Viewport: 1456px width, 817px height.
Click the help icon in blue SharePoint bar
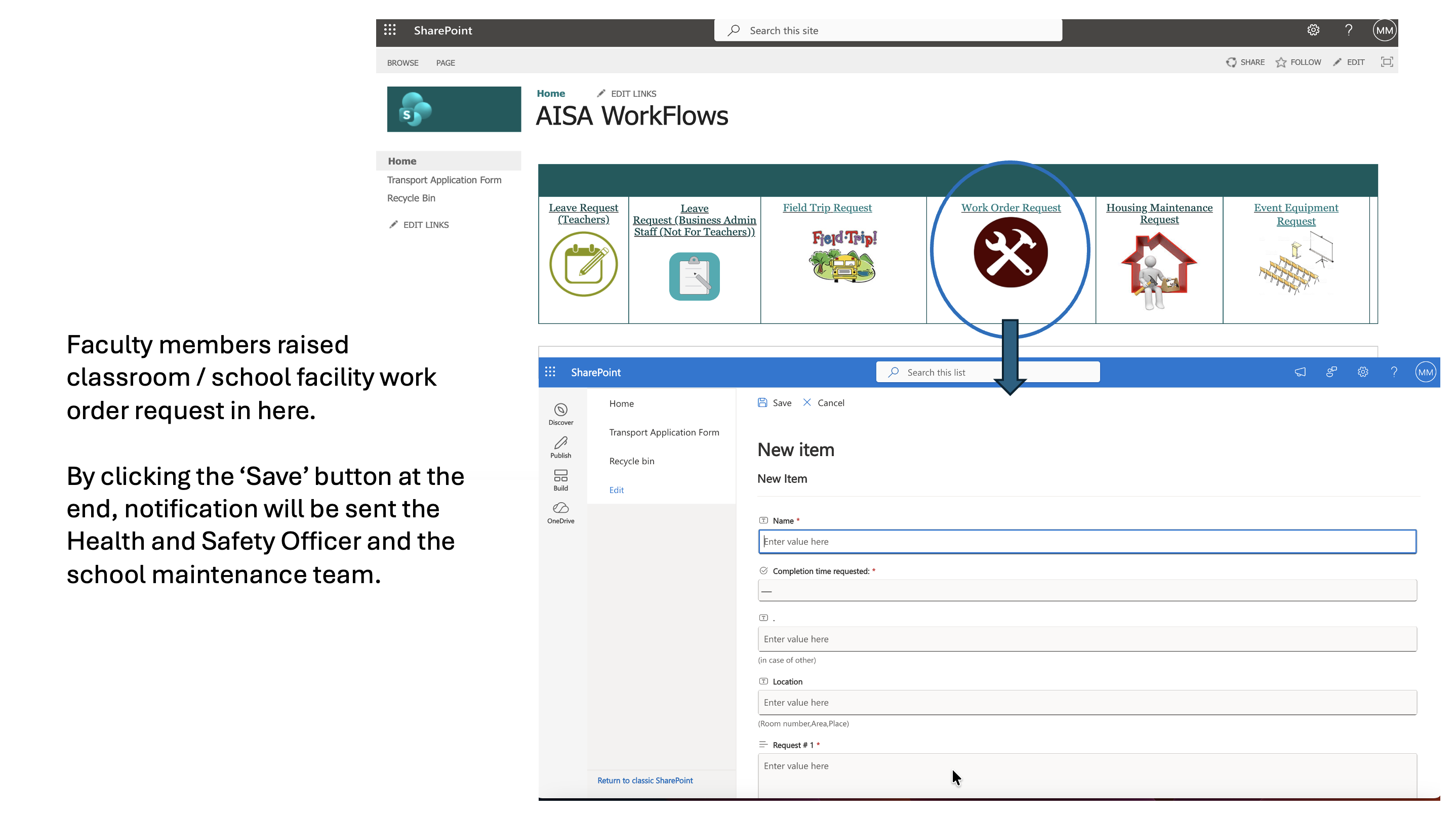(x=1394, y=372)
